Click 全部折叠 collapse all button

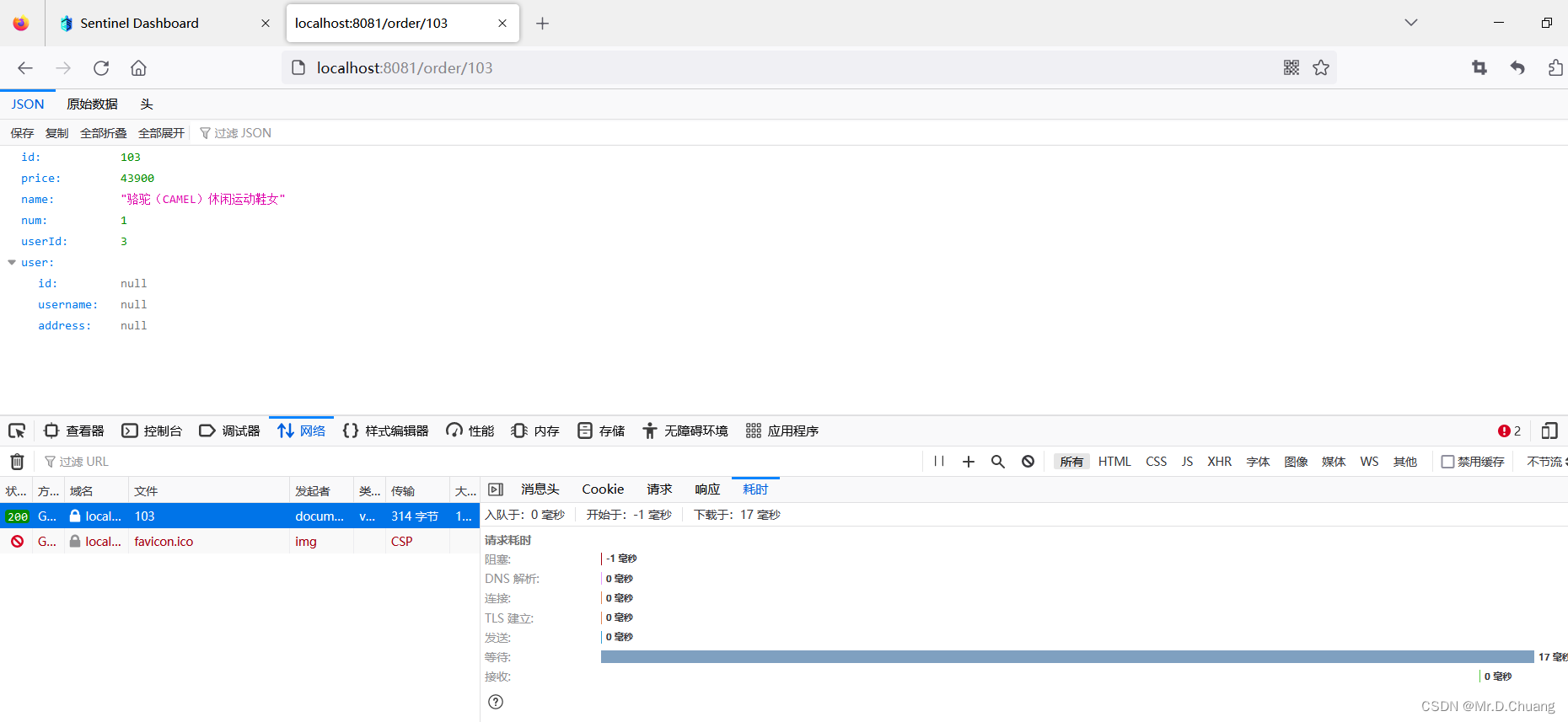click(103, 133)
